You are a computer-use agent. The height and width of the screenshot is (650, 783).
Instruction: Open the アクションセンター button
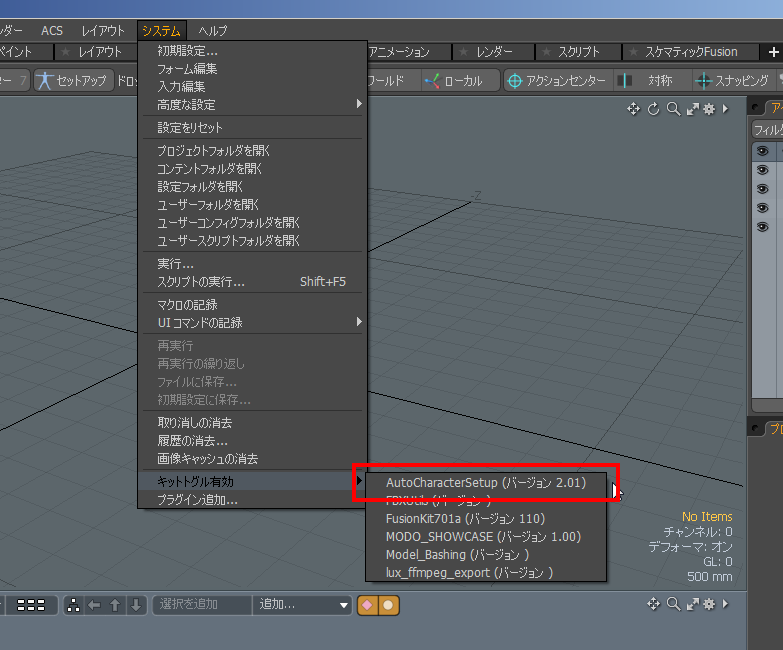[557, 80]
